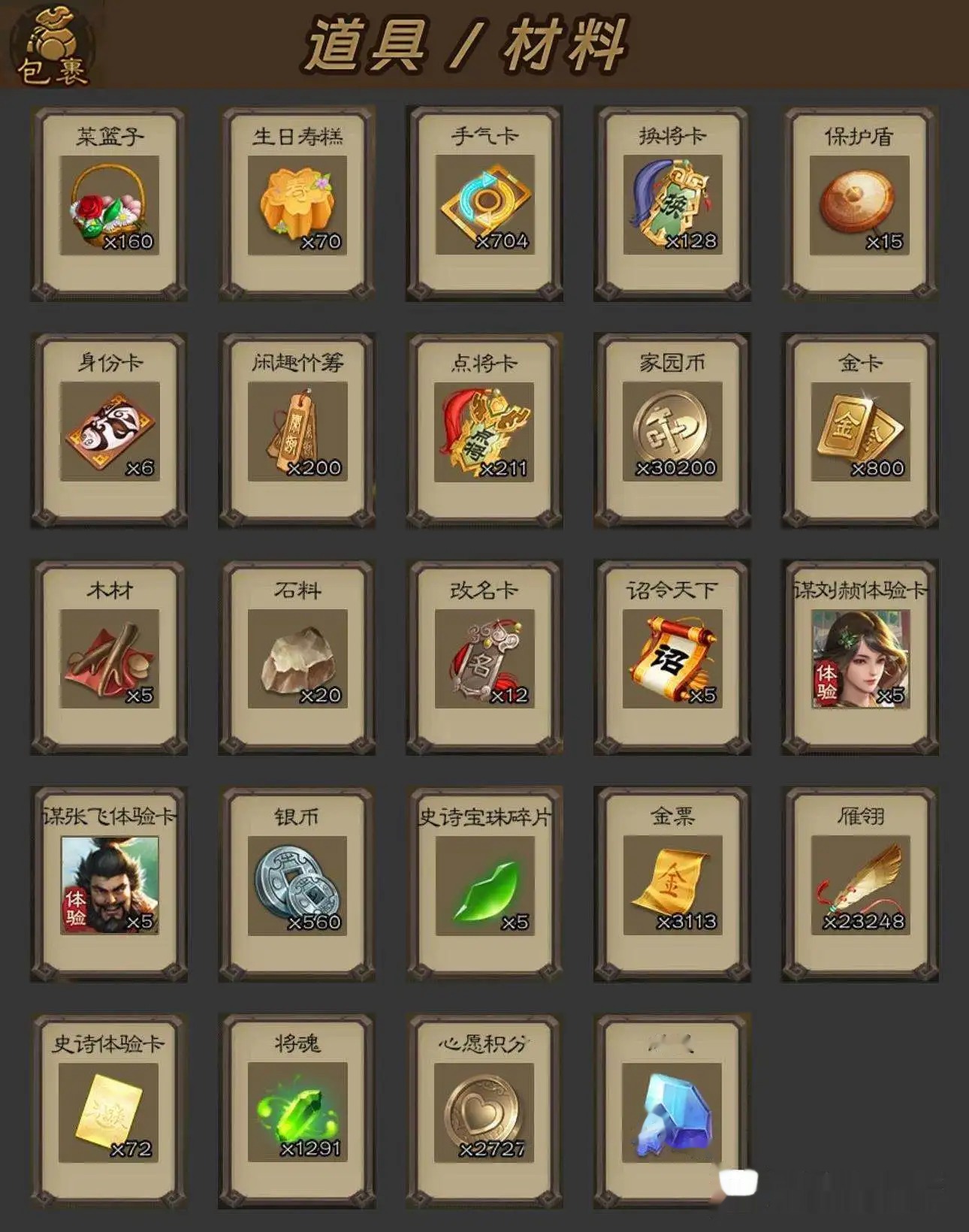Select the 诏令天下 scroll item

pyautogui.click(x=672, y=659)
